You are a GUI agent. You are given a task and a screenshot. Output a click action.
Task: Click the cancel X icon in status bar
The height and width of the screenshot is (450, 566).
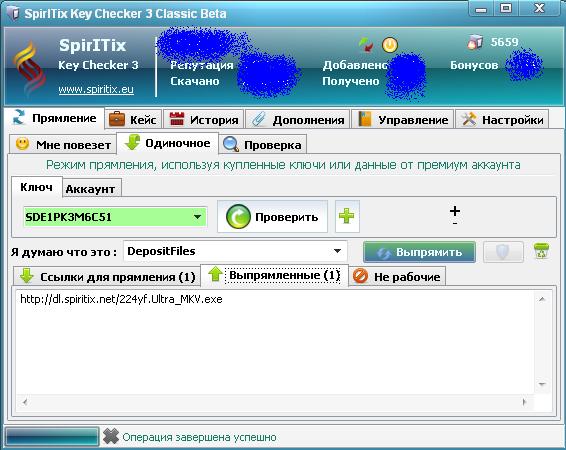(111, 436)
